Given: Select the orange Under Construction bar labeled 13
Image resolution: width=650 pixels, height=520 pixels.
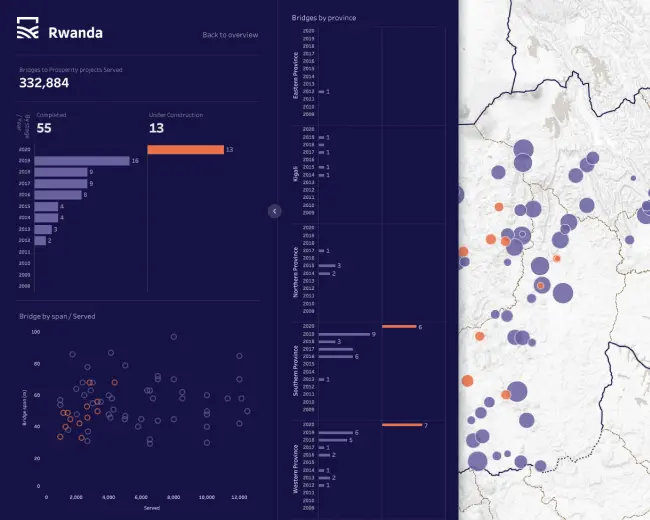Looking at the screenshot, I should click(185, 150).
